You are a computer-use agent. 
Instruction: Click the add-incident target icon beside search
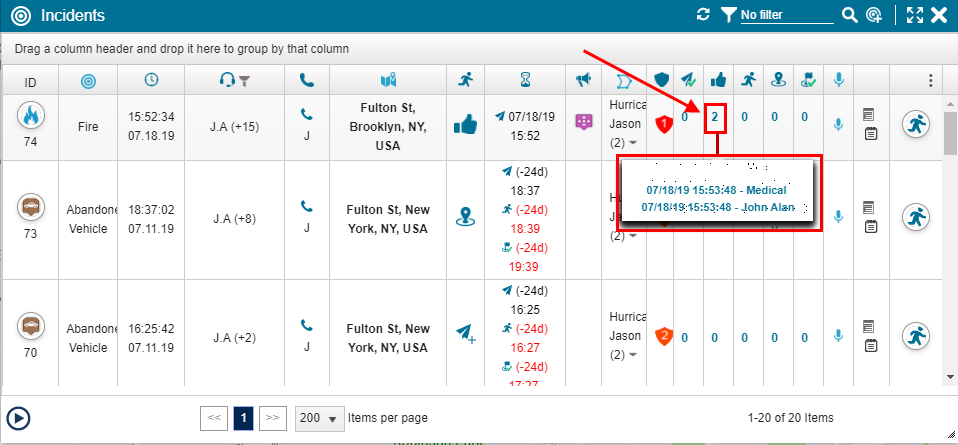click(x=875, y=15)
